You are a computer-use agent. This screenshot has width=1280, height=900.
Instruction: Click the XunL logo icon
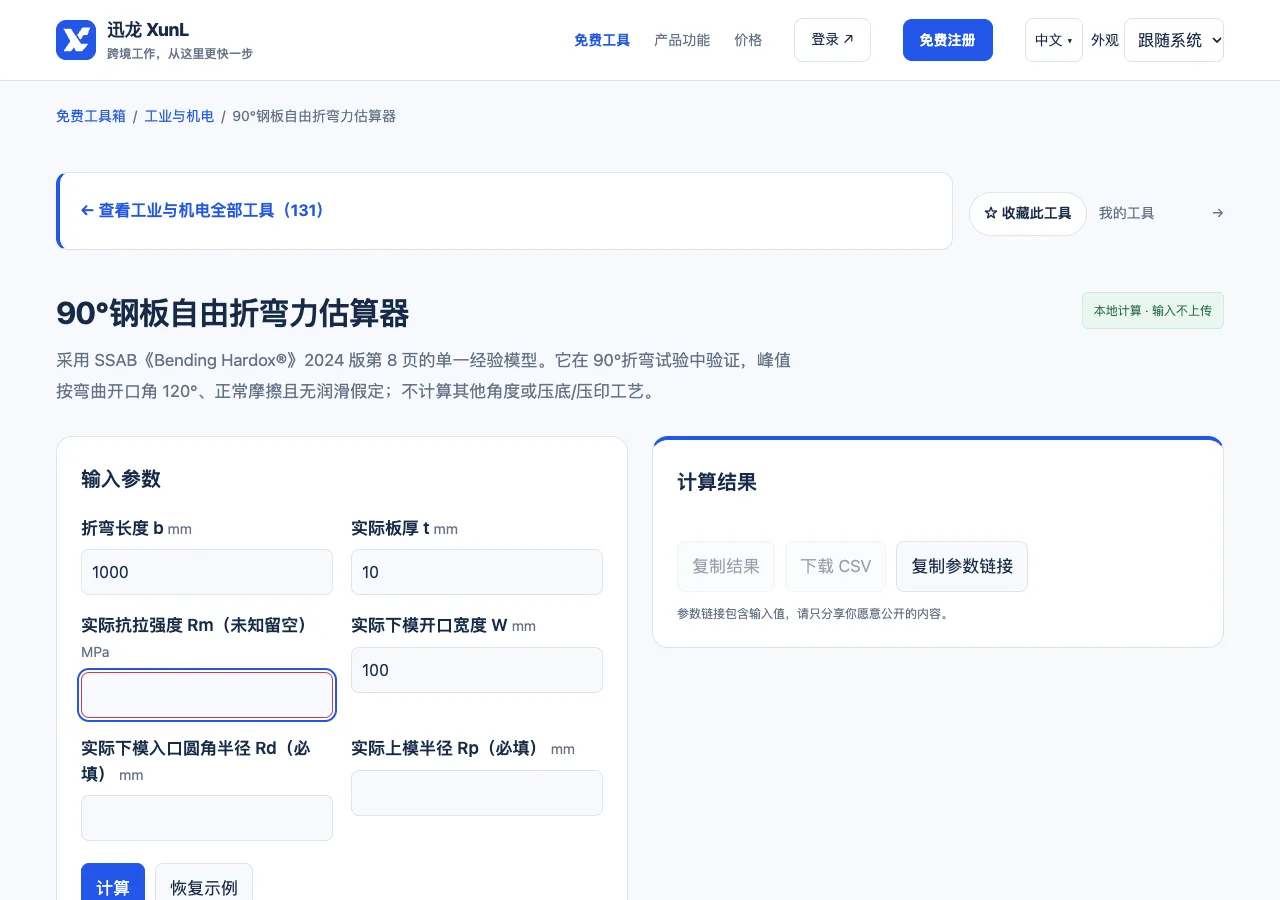(76, 40)
